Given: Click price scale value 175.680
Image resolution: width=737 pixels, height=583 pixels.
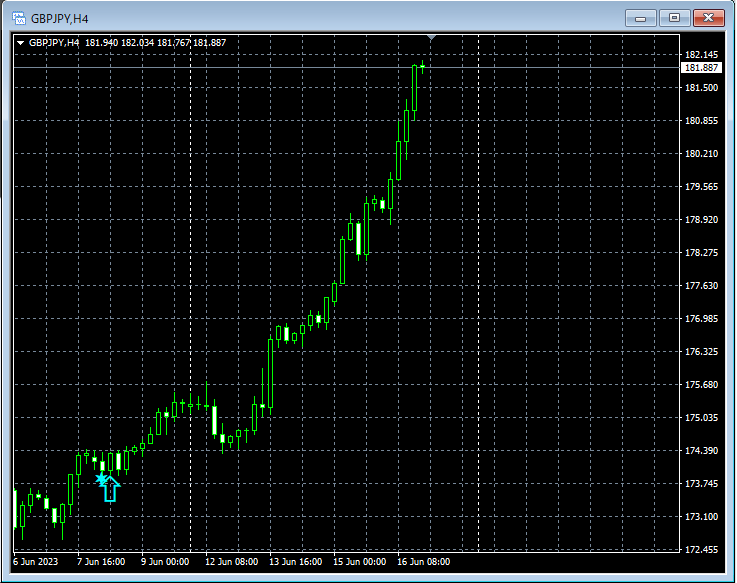Looking at the screenshot, I should 701,385.
